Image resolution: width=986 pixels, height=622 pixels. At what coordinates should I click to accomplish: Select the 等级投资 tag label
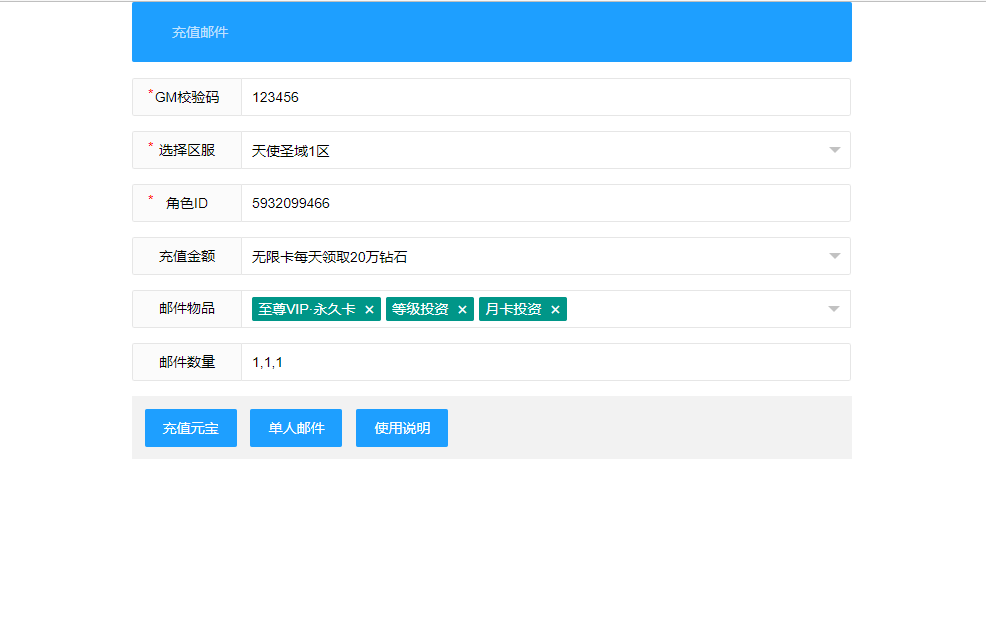click(x=420, y=310)
